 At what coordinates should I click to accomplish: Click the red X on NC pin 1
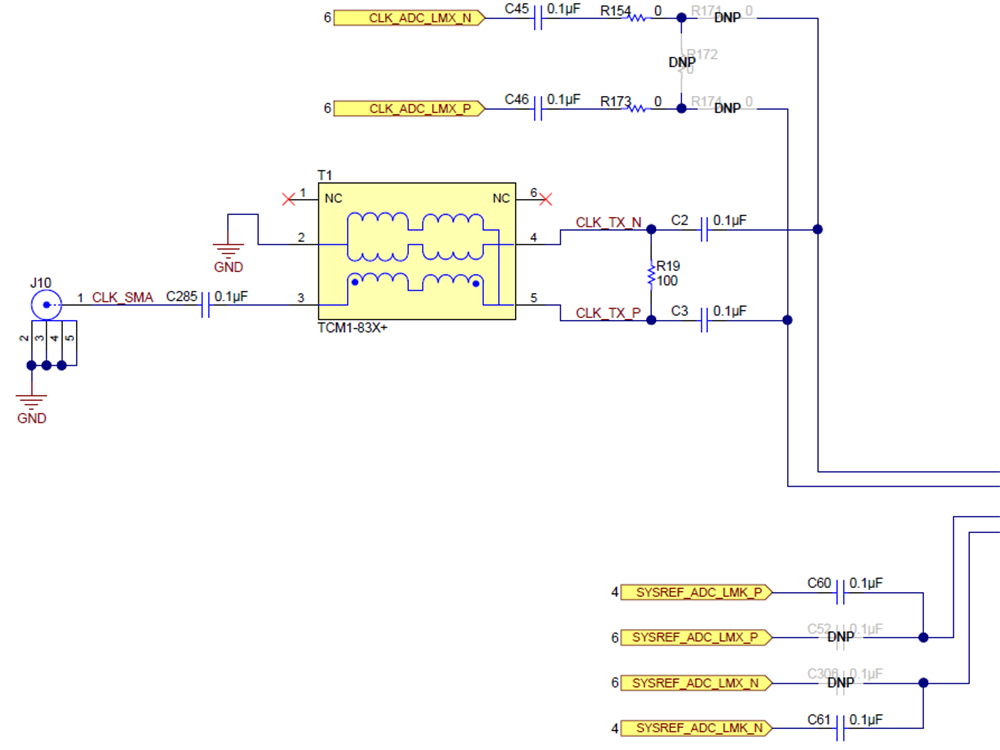pyautogui.click(x=289, y=198)
